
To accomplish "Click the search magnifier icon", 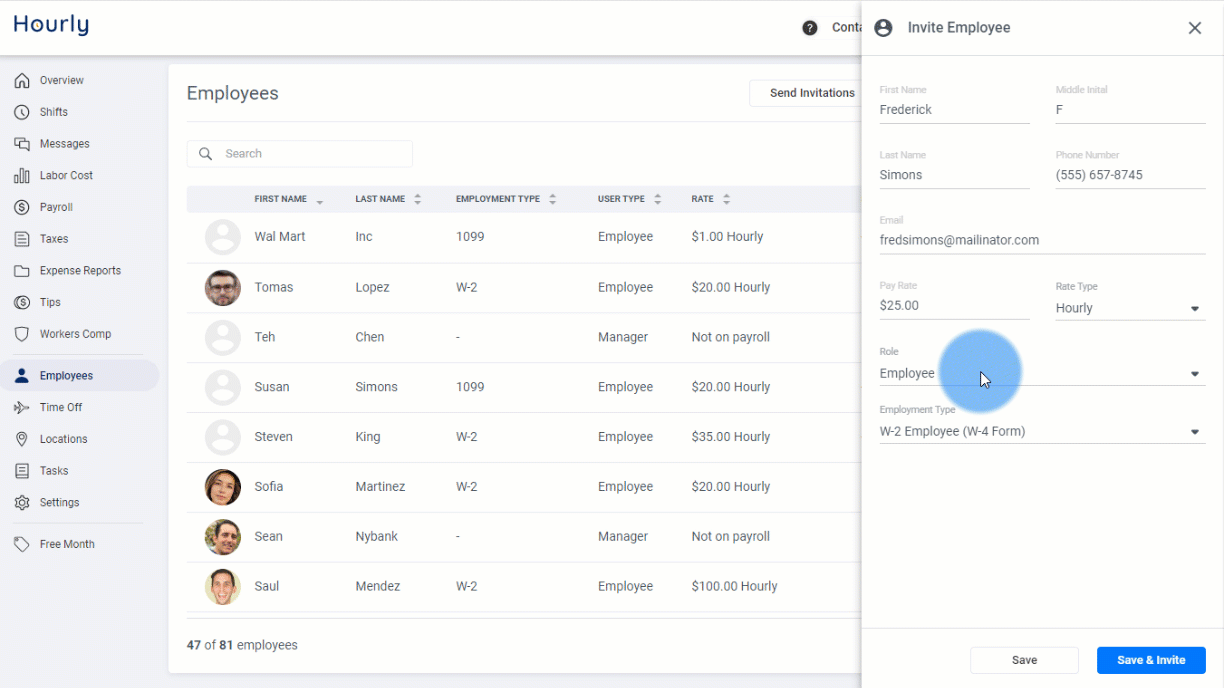I will click(x=205, y=154).
